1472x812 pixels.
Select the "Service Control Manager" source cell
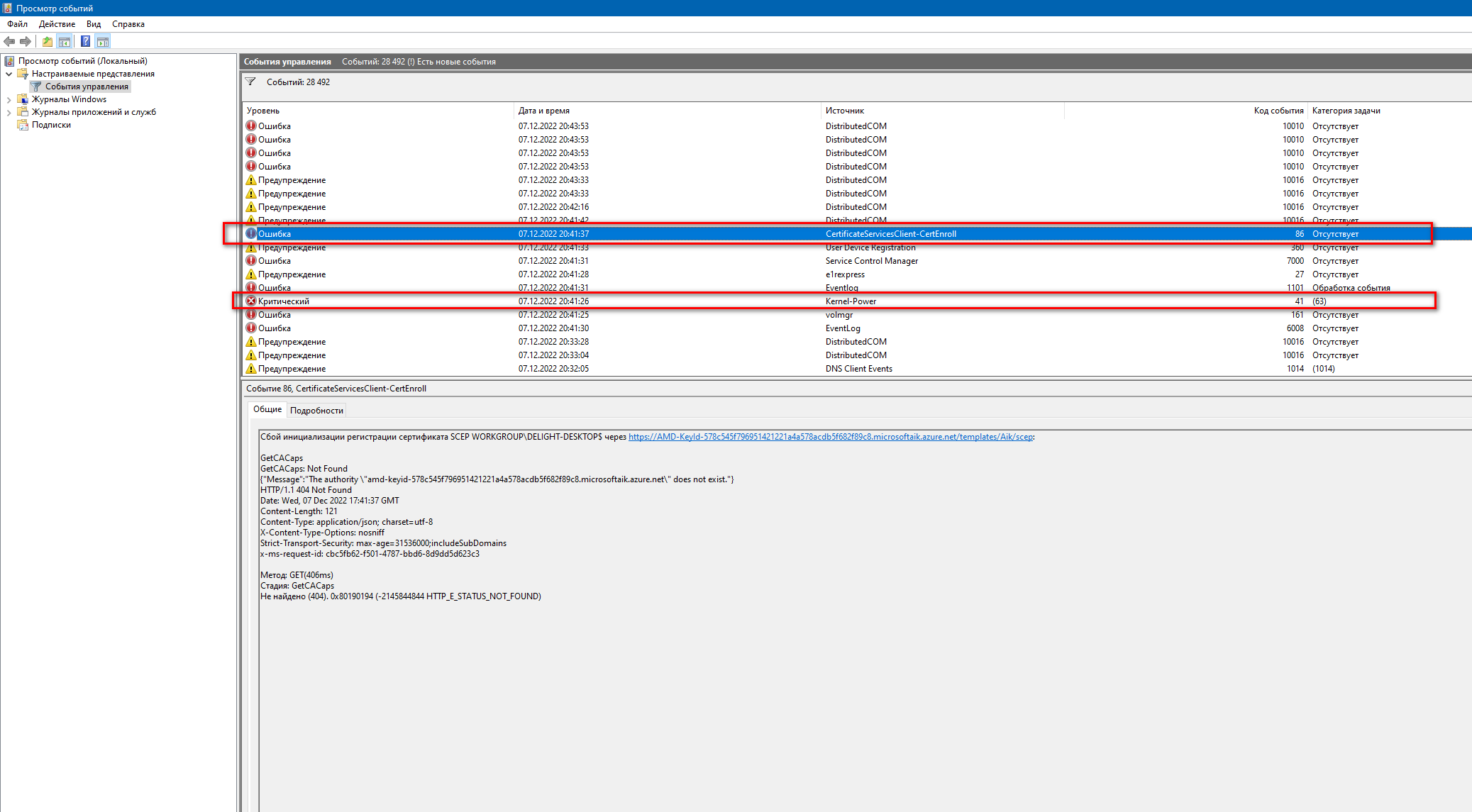coord(871,260)
